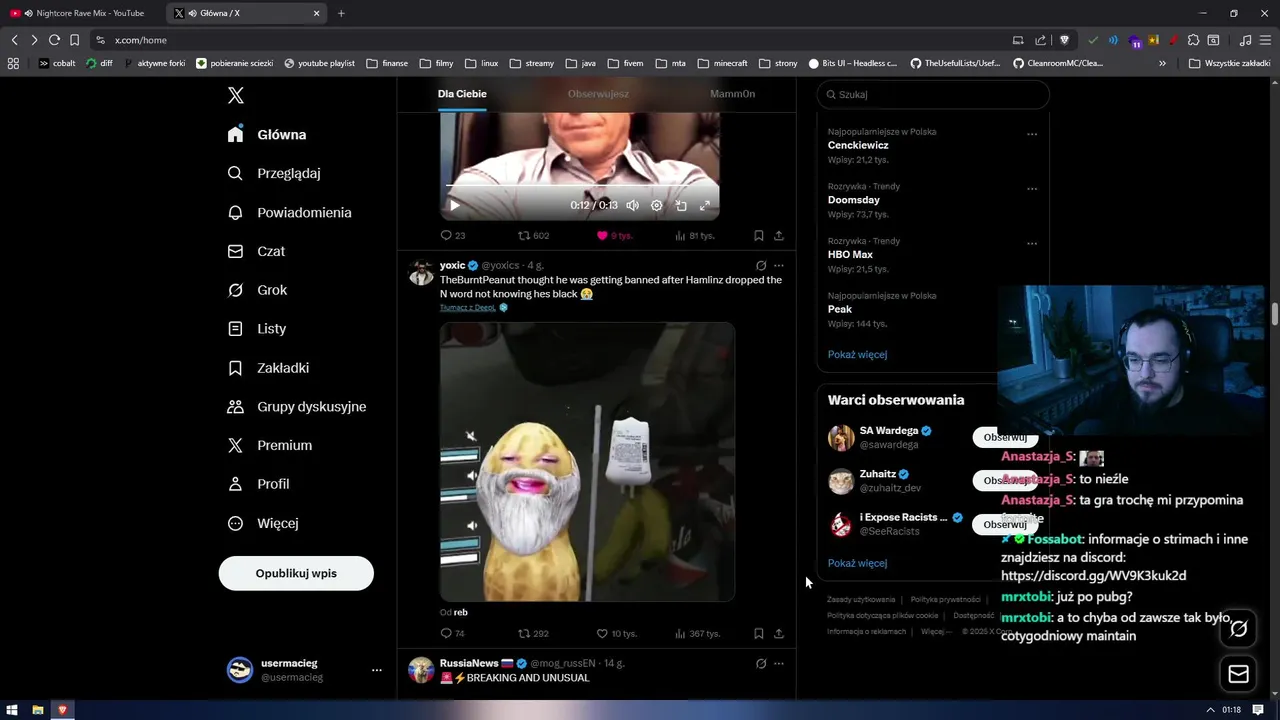This screenshot has width=1280, height=720.
Task: Share the top video post
Action: point(779,236)
